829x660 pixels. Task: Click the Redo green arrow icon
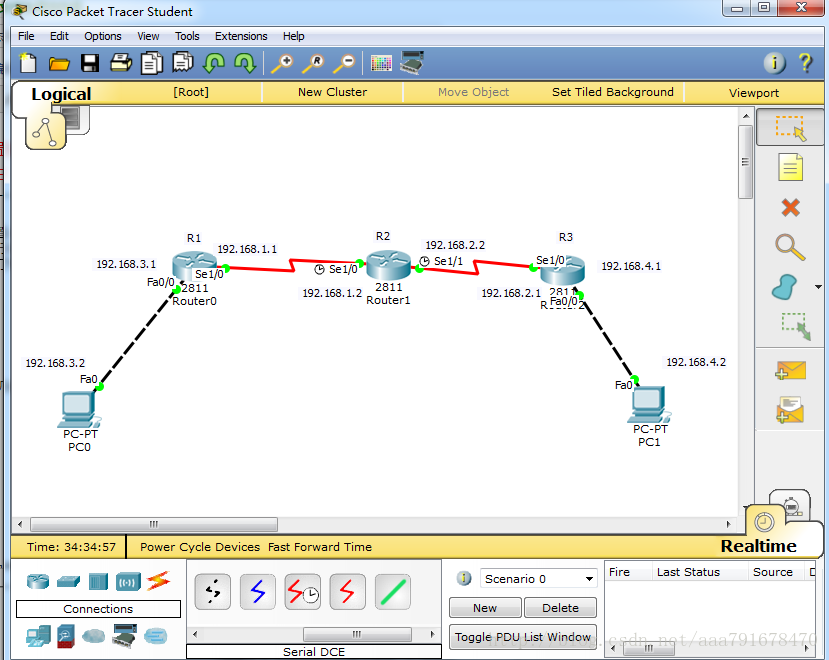(245, 63)
